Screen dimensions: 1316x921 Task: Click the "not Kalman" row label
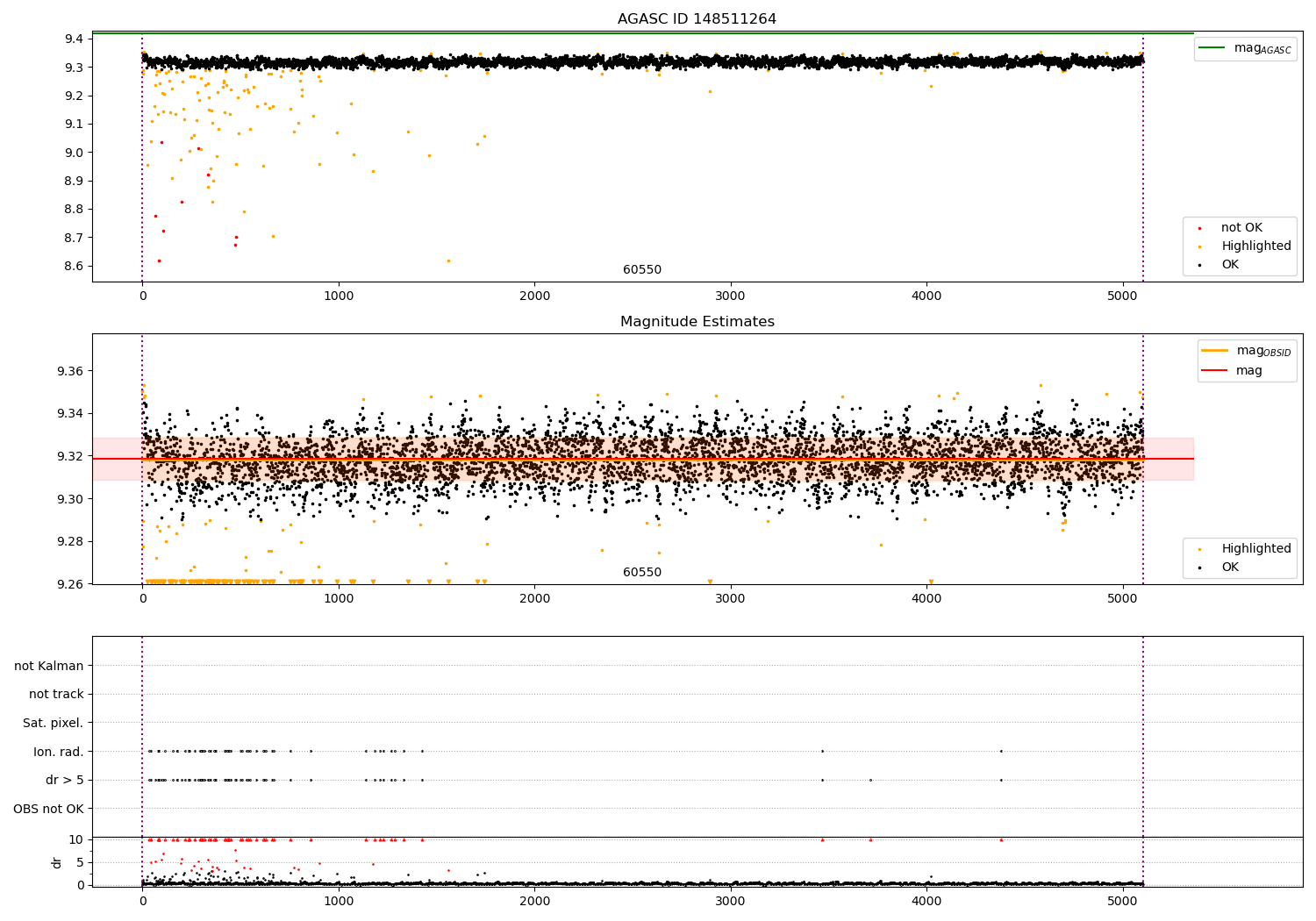[49, 666]
